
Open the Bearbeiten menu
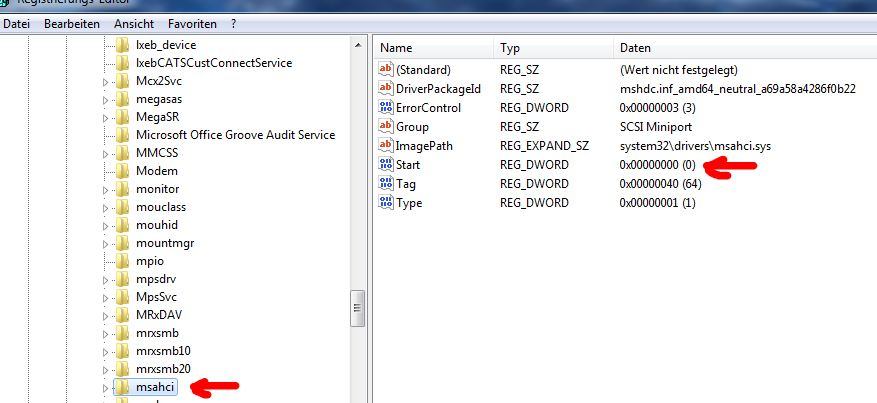coord(71,22)
